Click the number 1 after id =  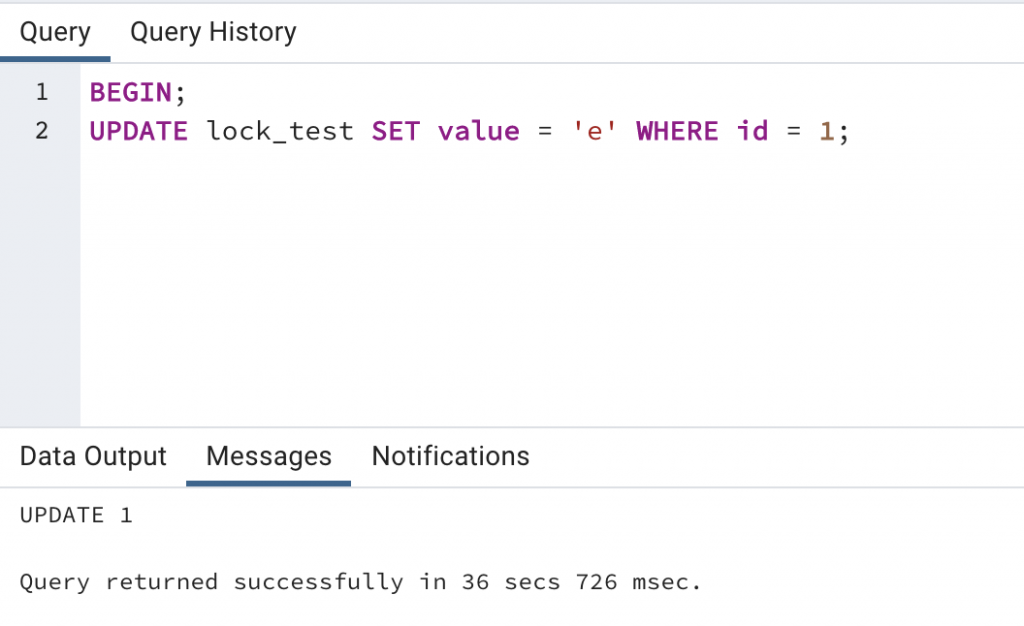pyautogui.click(x=826, y=131)
